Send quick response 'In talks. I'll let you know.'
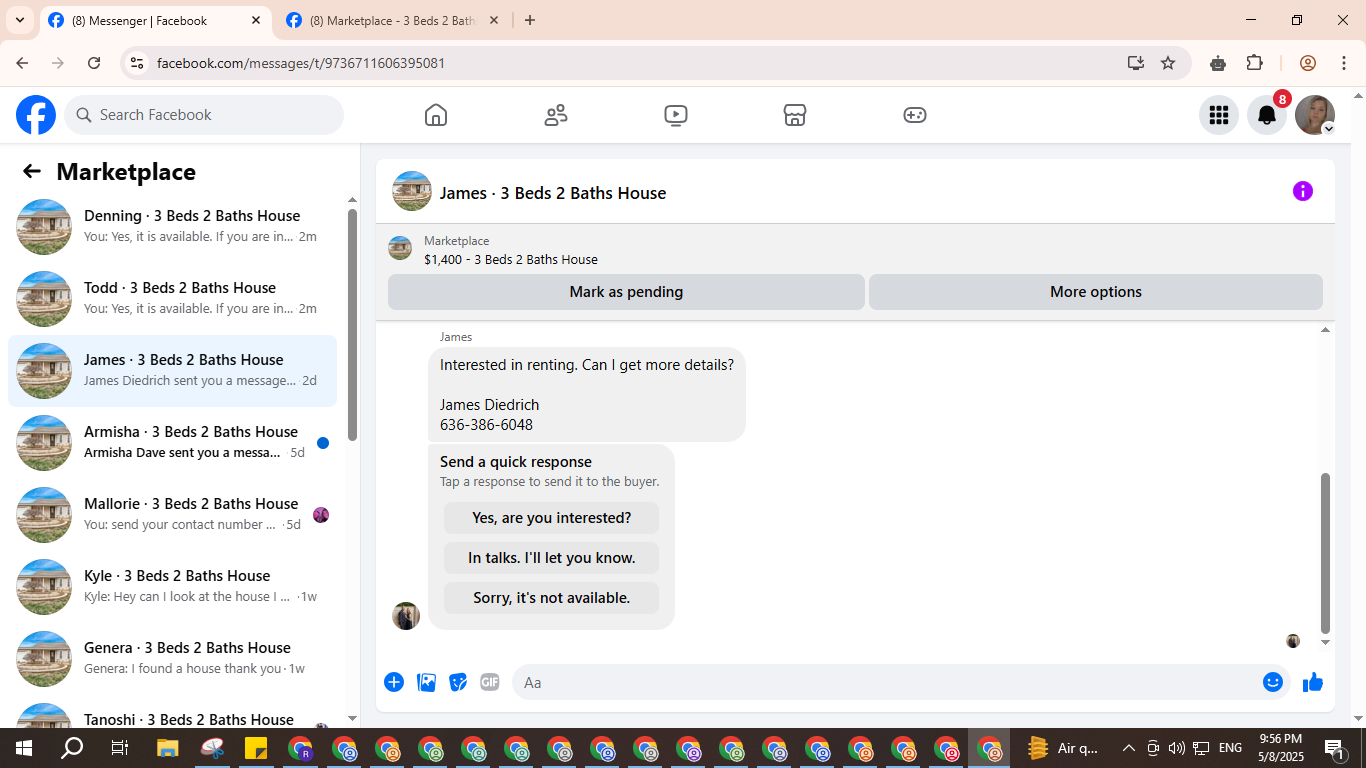The width and height of the screenshot is (1366, 768). [552, 558]
